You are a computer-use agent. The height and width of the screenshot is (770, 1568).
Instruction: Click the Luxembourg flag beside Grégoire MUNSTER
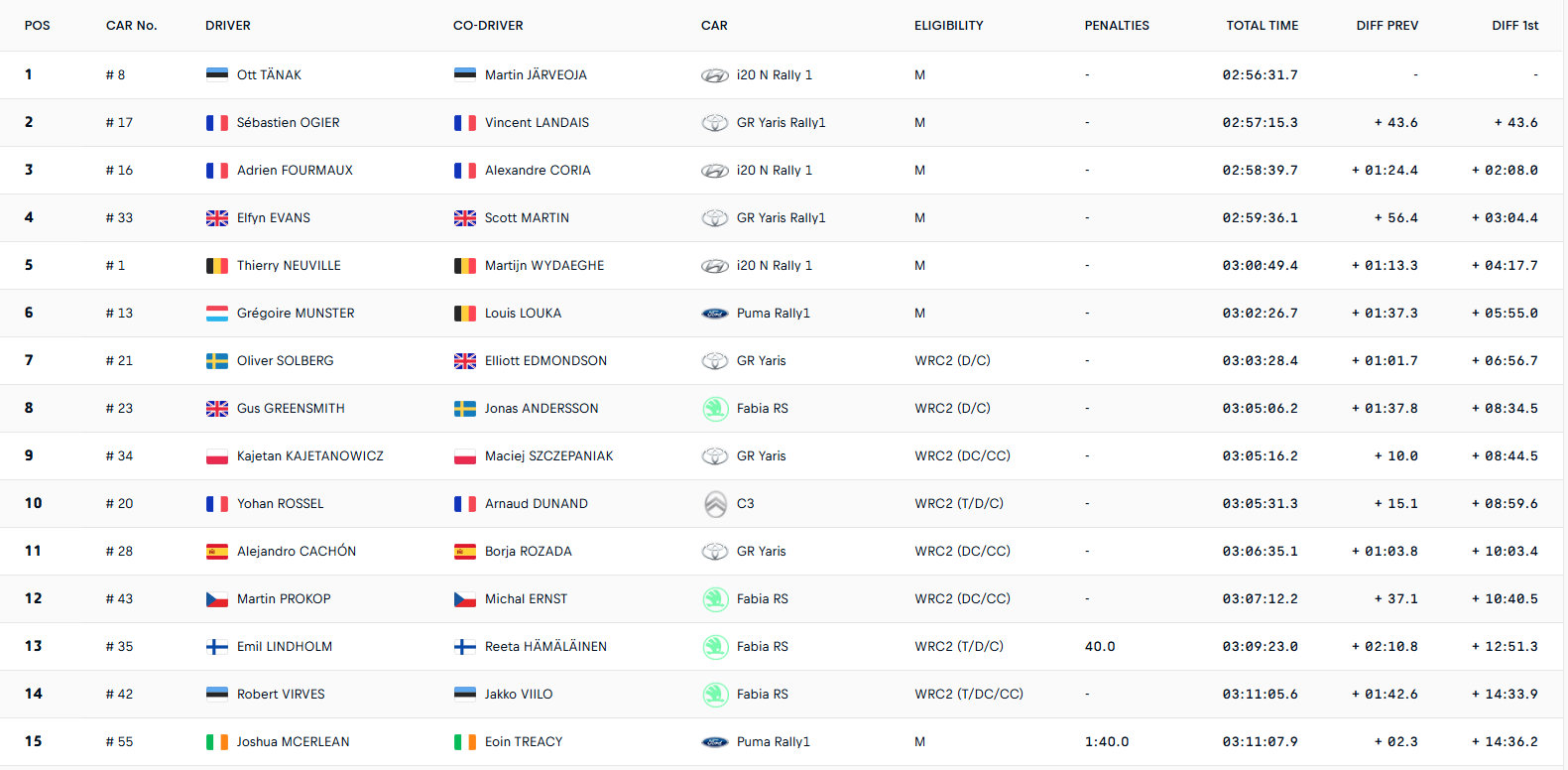pos(217,314)
